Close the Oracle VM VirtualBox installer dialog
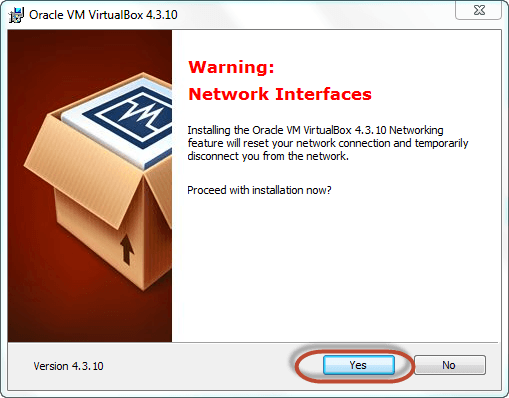The height and width of the screenshot is (398, 509). click(479, 11)
